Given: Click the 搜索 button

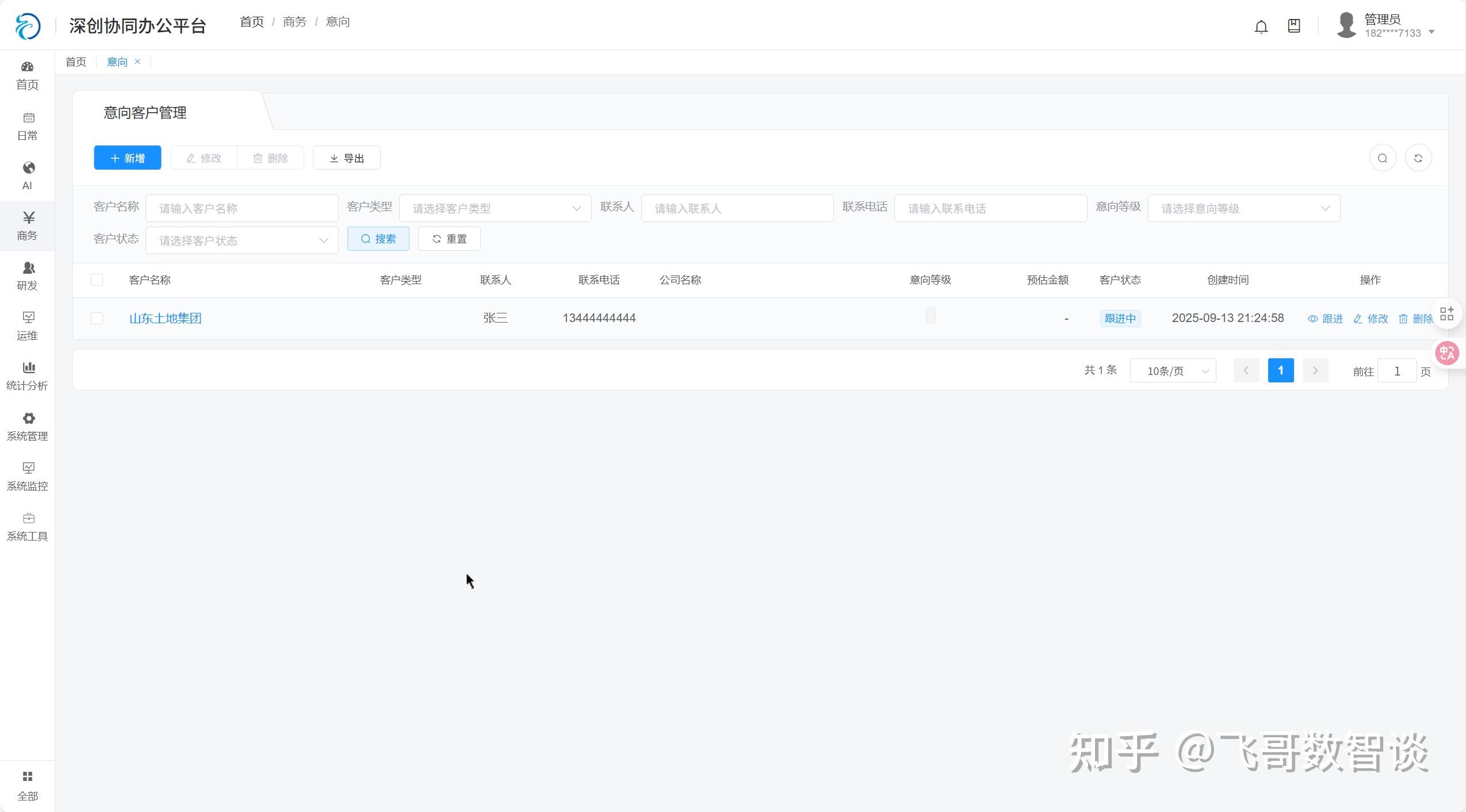Looking at the screenshot, I should 378,239.
